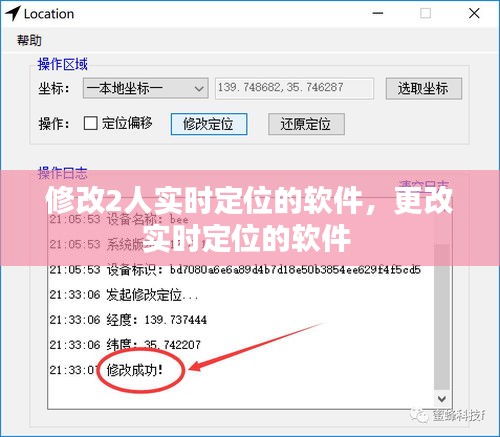Click the 定位偏移 checkbox label
This screenshot has width=500, height=437.
click(x=127, y=123)
